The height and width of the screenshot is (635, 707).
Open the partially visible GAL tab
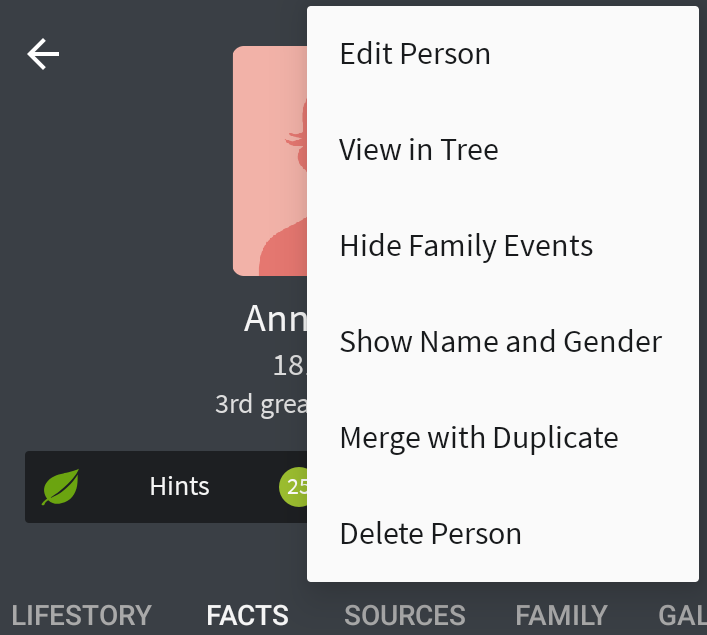[682, 615]
